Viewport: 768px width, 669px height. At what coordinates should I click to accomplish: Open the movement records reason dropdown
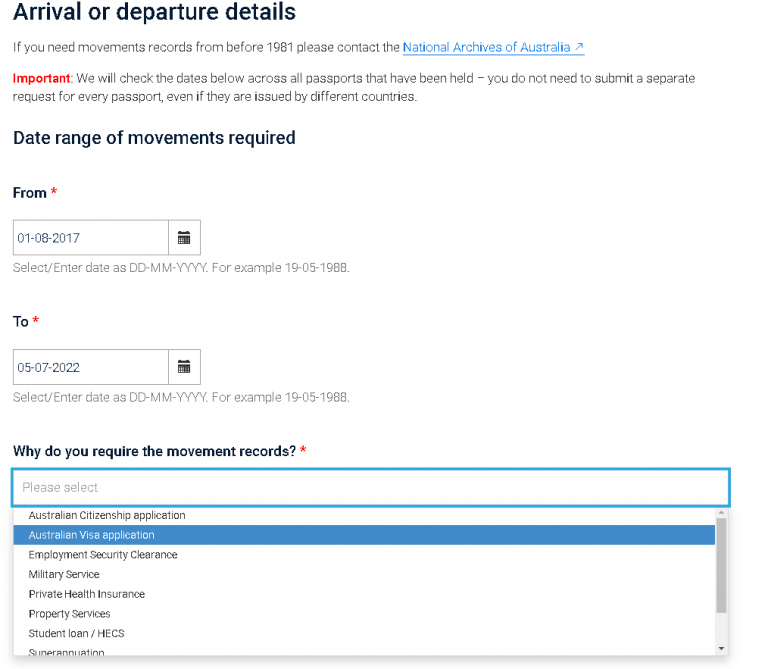click(x=371, y=487)
